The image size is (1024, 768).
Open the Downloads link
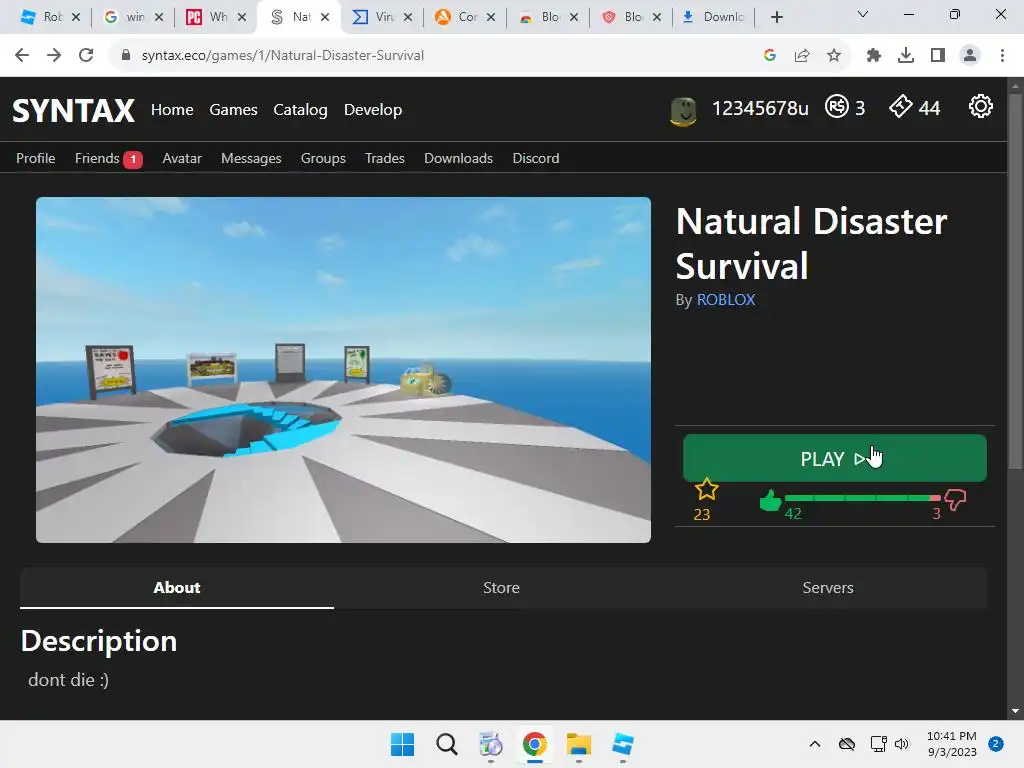coord(458,159)
